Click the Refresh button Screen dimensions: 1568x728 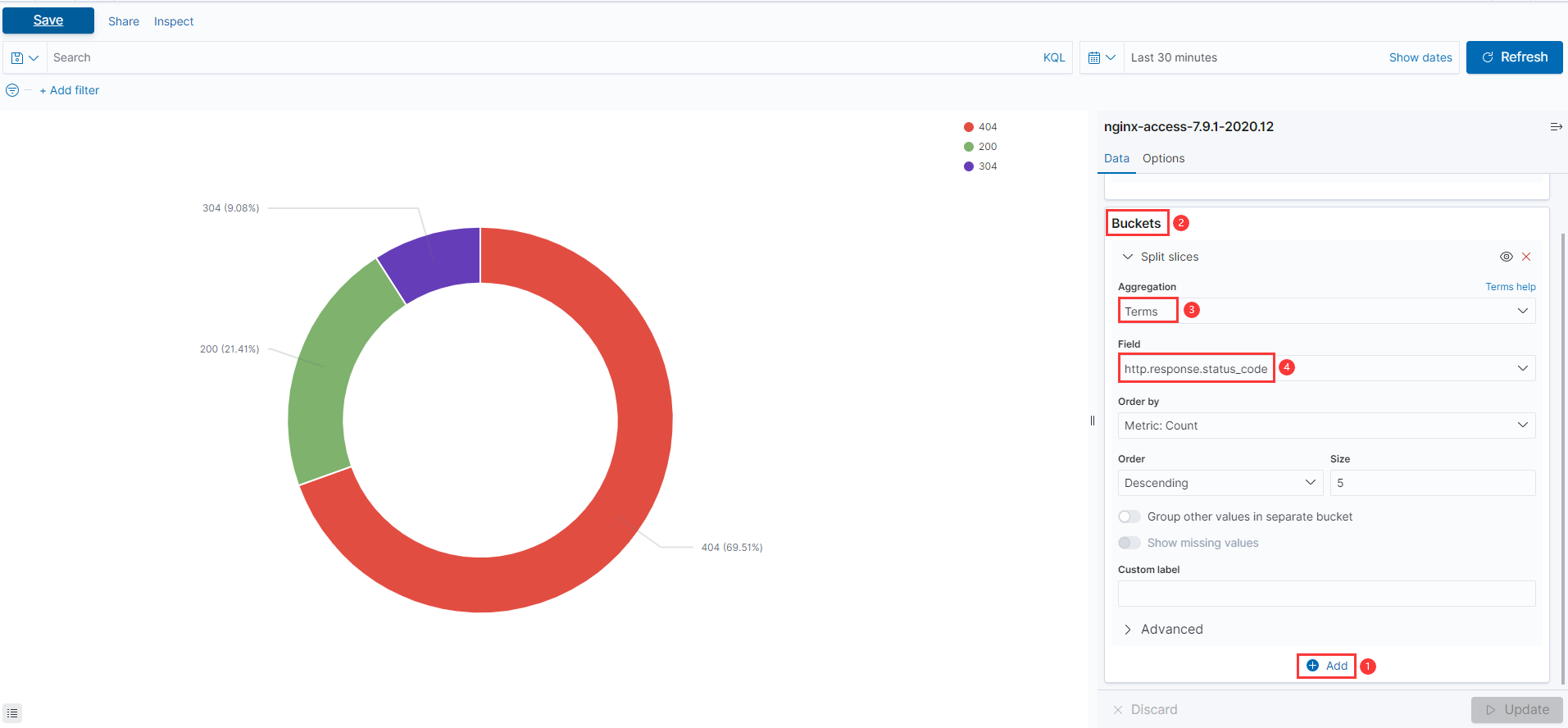tap(1515, 57)
